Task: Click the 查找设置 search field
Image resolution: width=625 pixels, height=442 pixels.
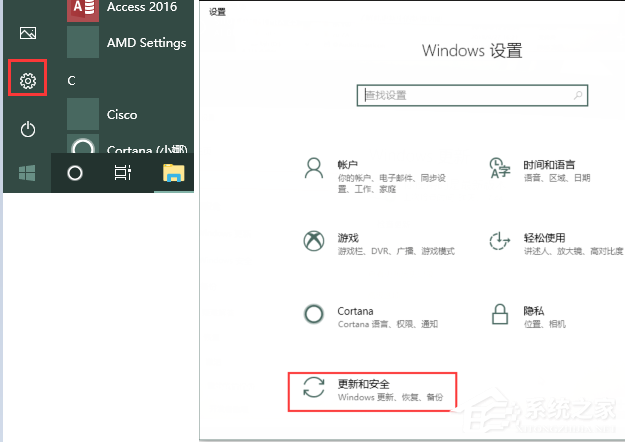Action: 472,95
